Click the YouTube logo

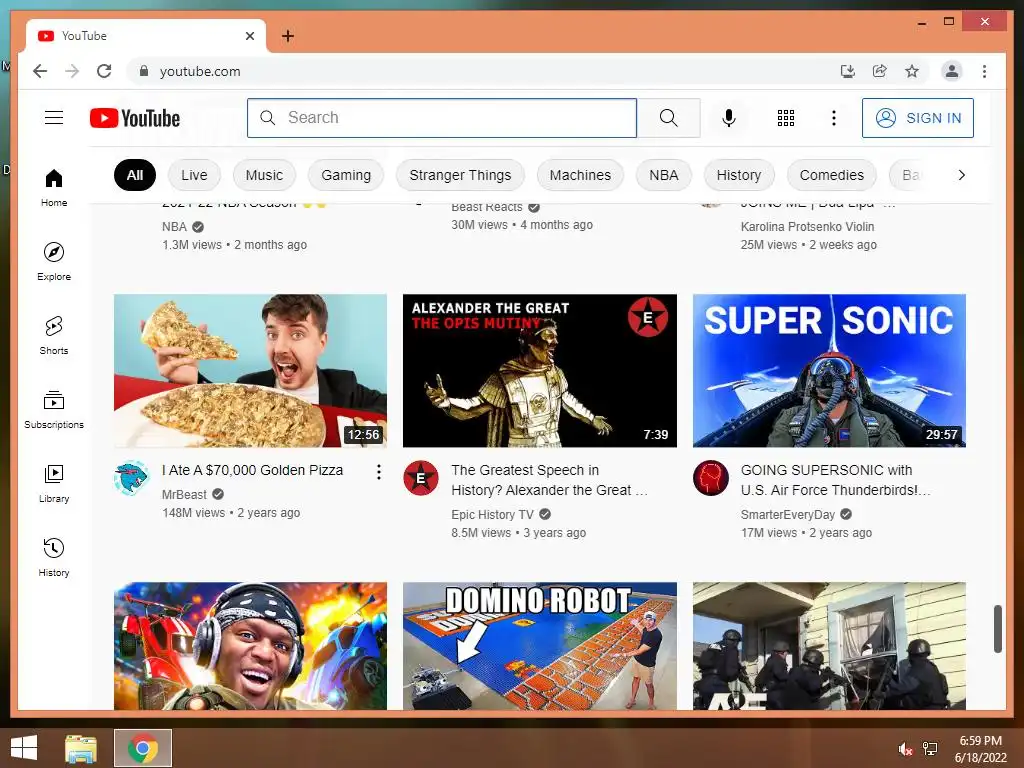click(x=135, y=118)
